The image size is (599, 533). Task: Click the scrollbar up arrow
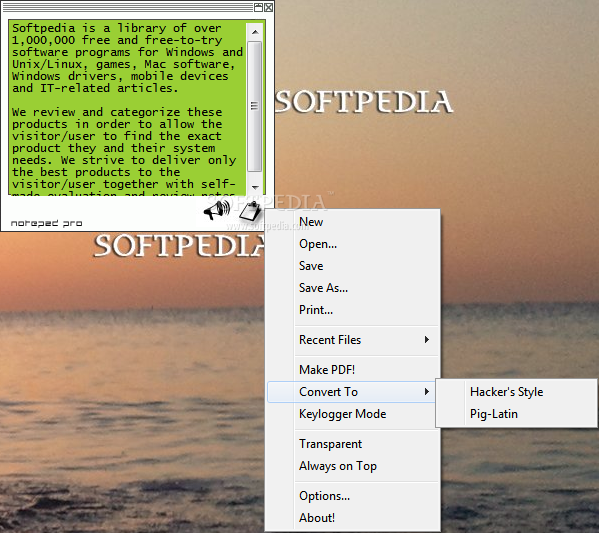pos(255,32)
